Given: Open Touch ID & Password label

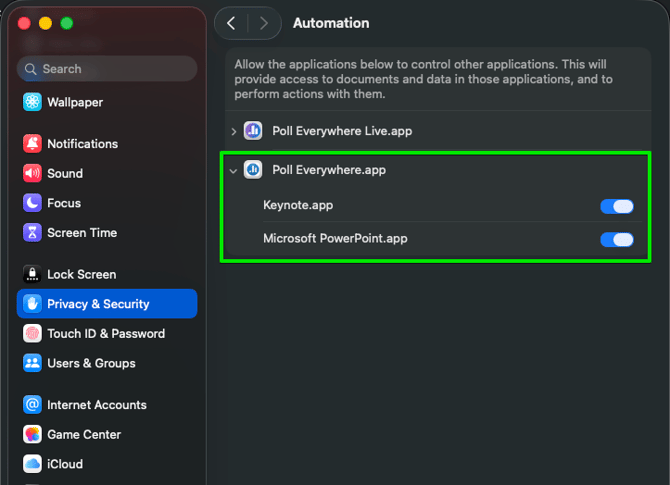Looking at the screenshot, I should (x=106, y=333).
